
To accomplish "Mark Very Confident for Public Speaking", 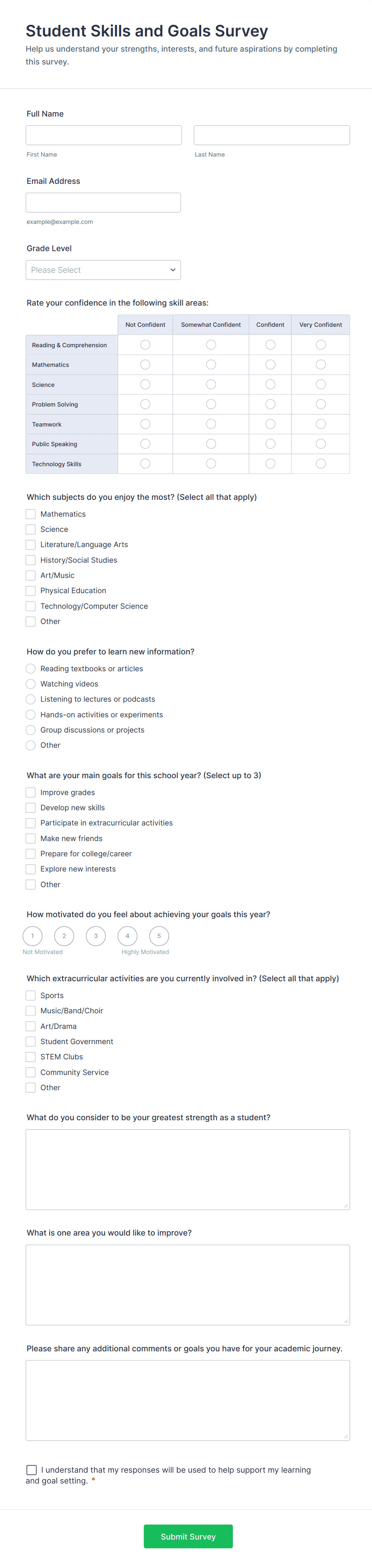I will (320, 444).
